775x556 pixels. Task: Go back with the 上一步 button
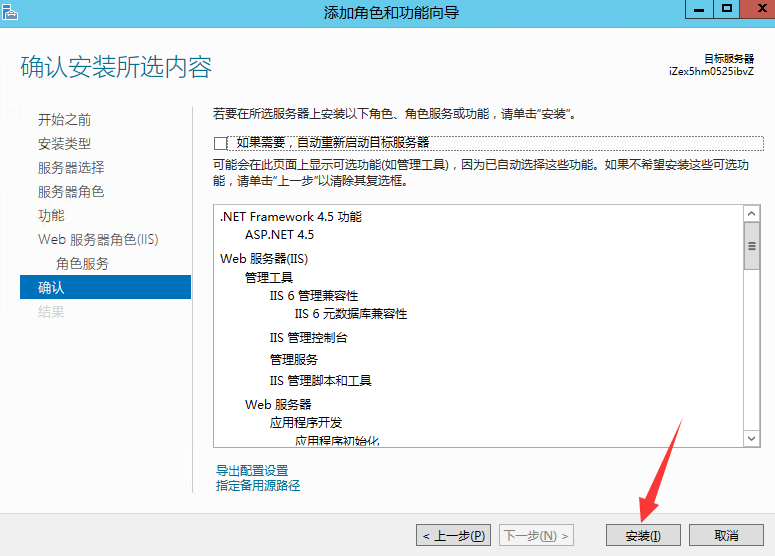[x=454, y=535]
